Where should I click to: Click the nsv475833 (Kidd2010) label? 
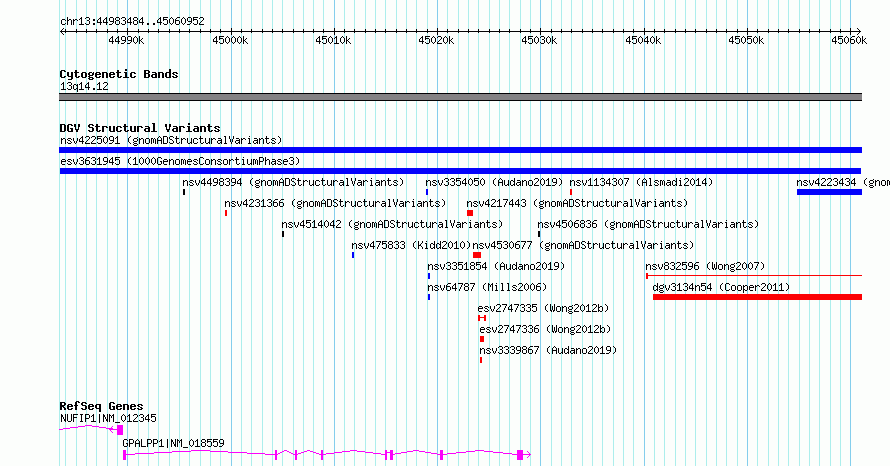(x=411, y=245)
